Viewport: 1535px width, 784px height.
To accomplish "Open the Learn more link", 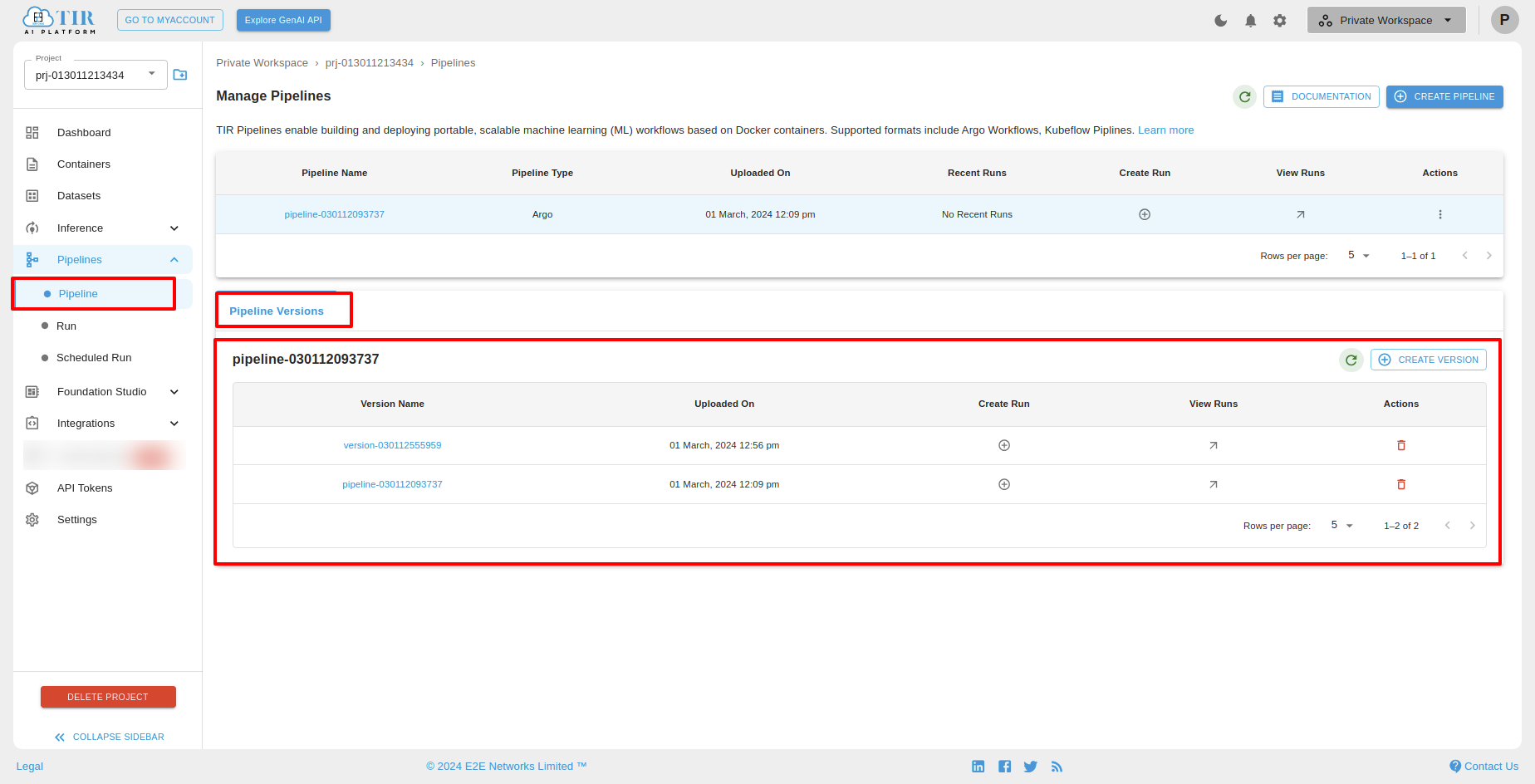I will pos(1165,130).
